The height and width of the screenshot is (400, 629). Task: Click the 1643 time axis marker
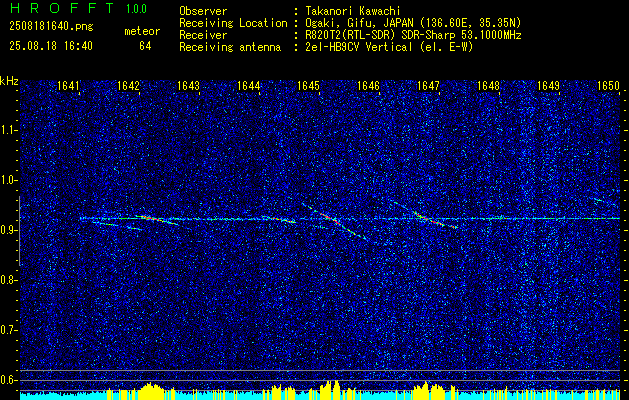coord(189,86)
